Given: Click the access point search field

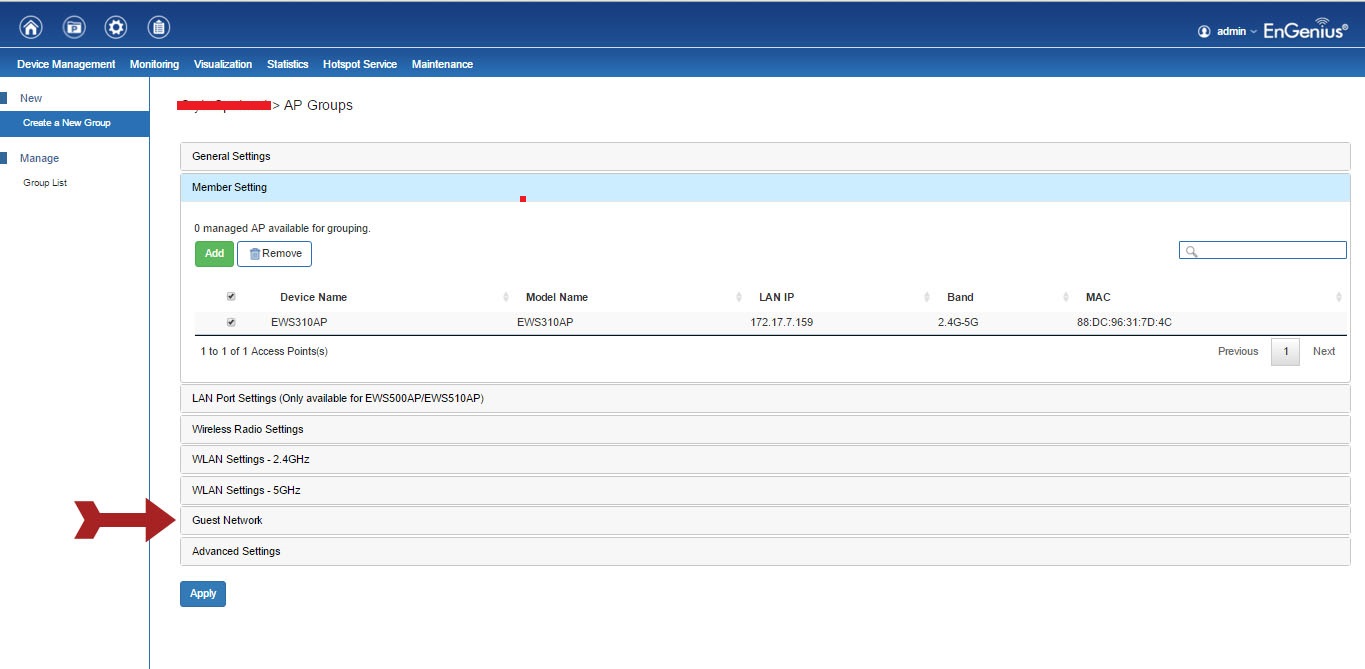Looking at the screenshot, I should click(1270, 250).
